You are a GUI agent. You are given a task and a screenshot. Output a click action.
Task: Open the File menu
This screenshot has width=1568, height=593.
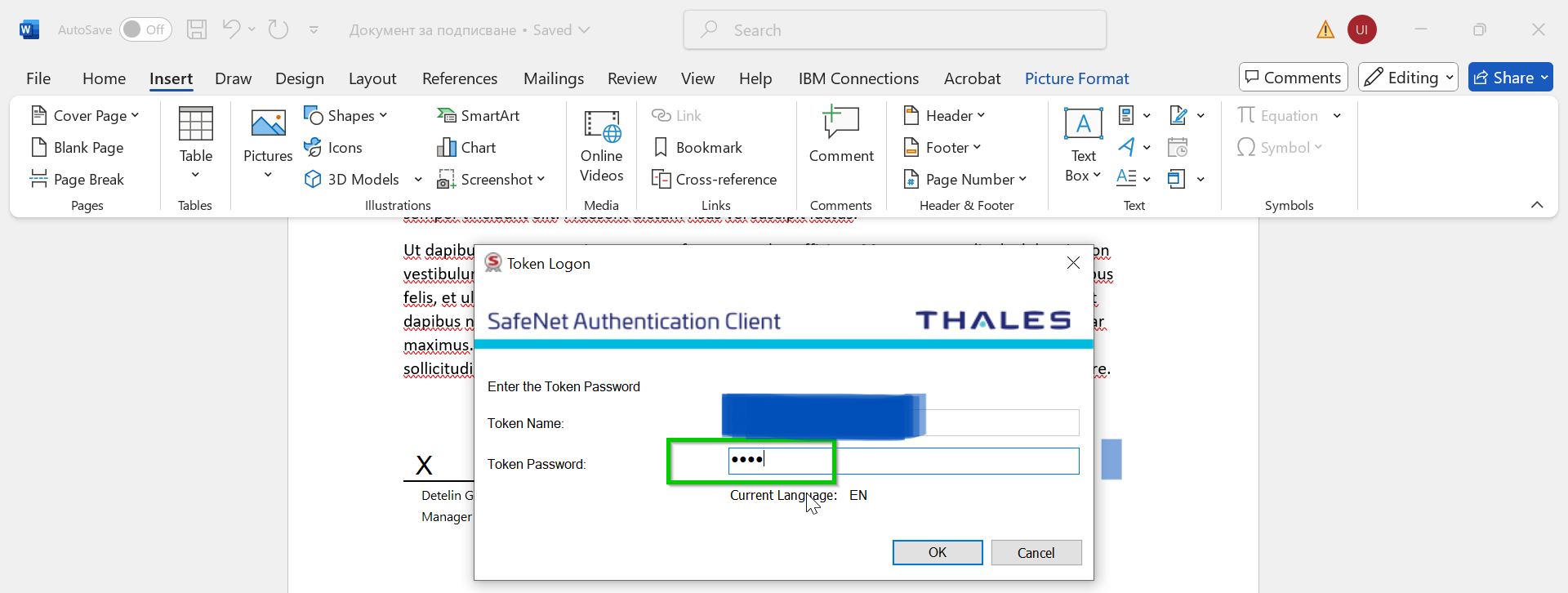point(38,78)
